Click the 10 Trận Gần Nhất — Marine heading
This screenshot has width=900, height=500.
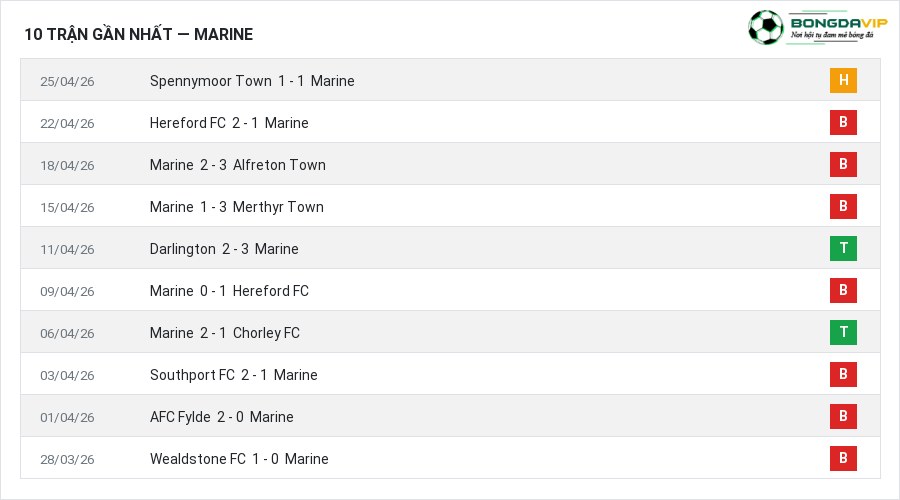point(138,34)
